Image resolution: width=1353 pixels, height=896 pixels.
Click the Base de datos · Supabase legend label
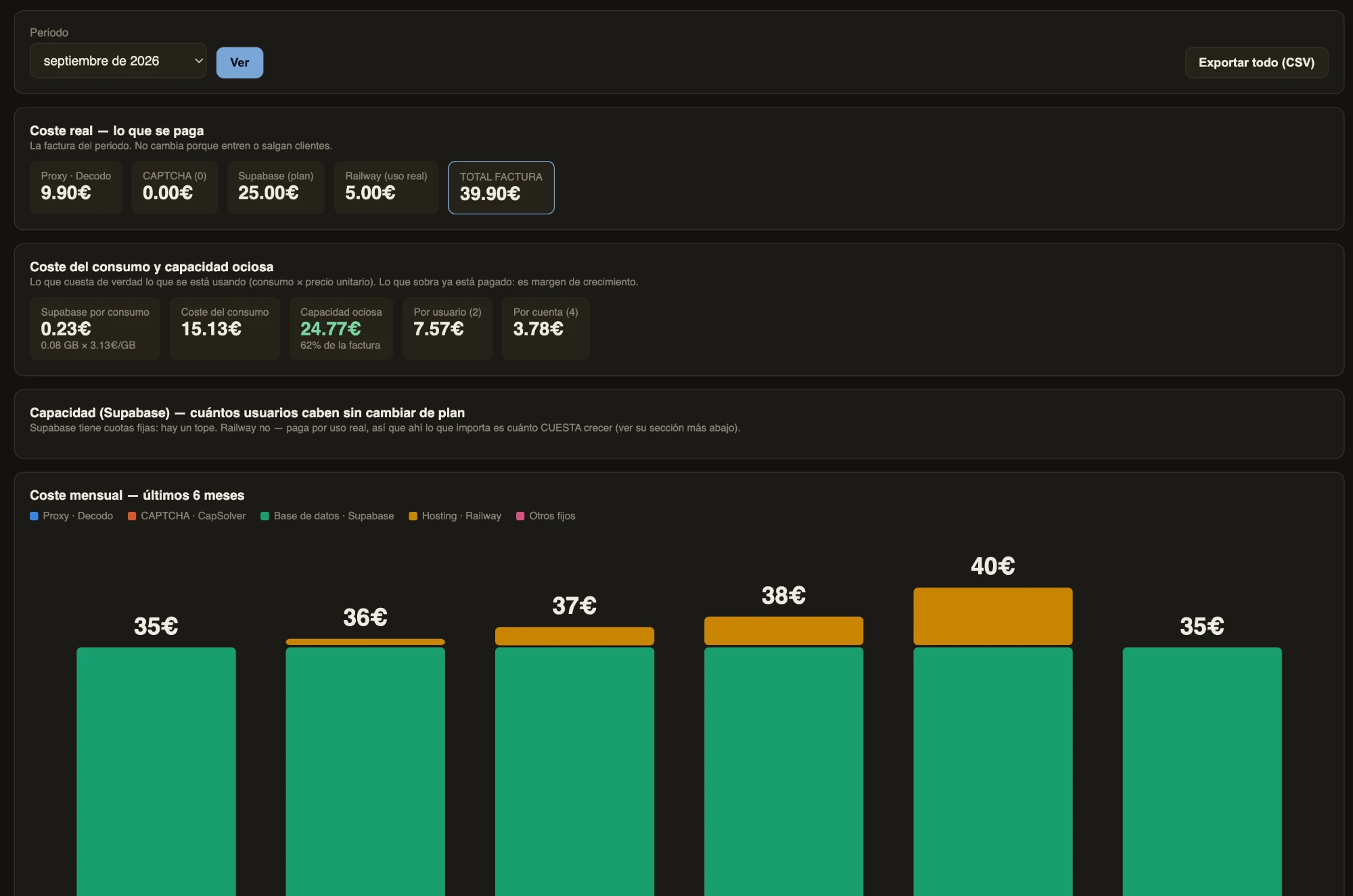point(334,516)
